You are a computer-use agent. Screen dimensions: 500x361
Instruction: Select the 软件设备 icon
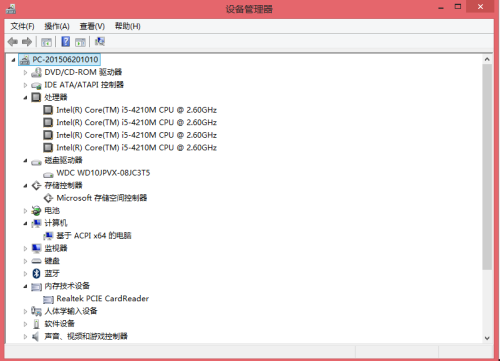pyautogui.click(x=36, y=324)
